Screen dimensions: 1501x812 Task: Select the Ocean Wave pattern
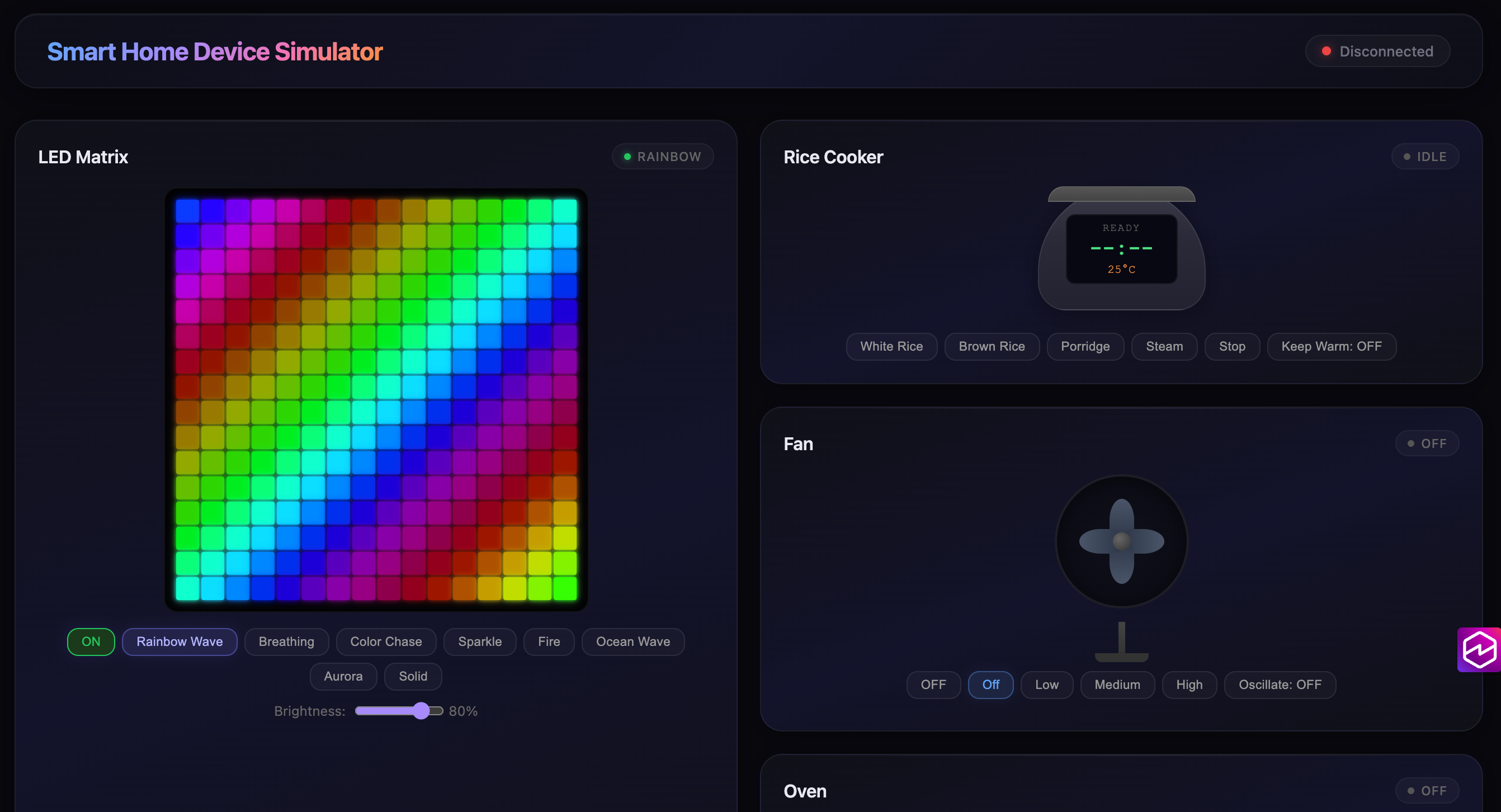click(633, 641)
